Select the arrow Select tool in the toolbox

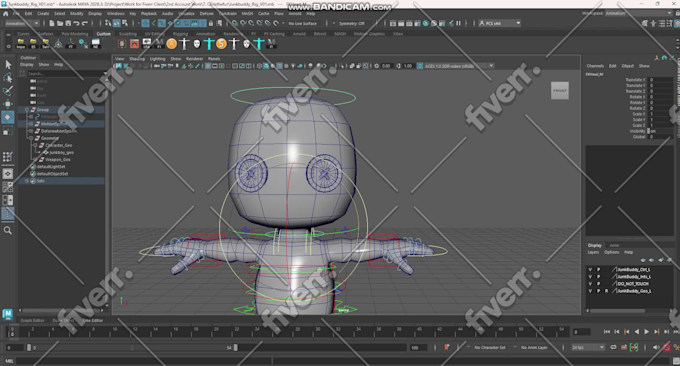[x=8, y=65]
